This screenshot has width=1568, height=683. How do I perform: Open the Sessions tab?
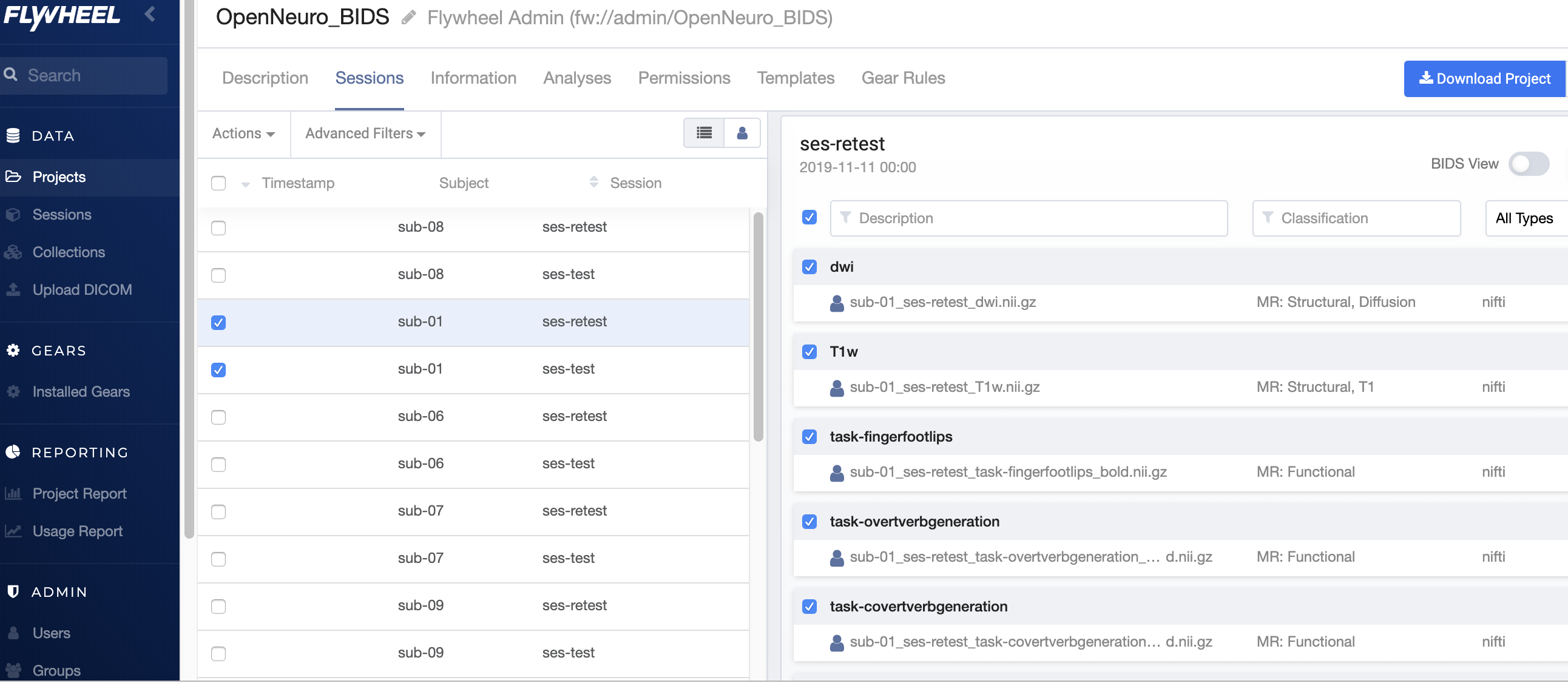(369, 78)
